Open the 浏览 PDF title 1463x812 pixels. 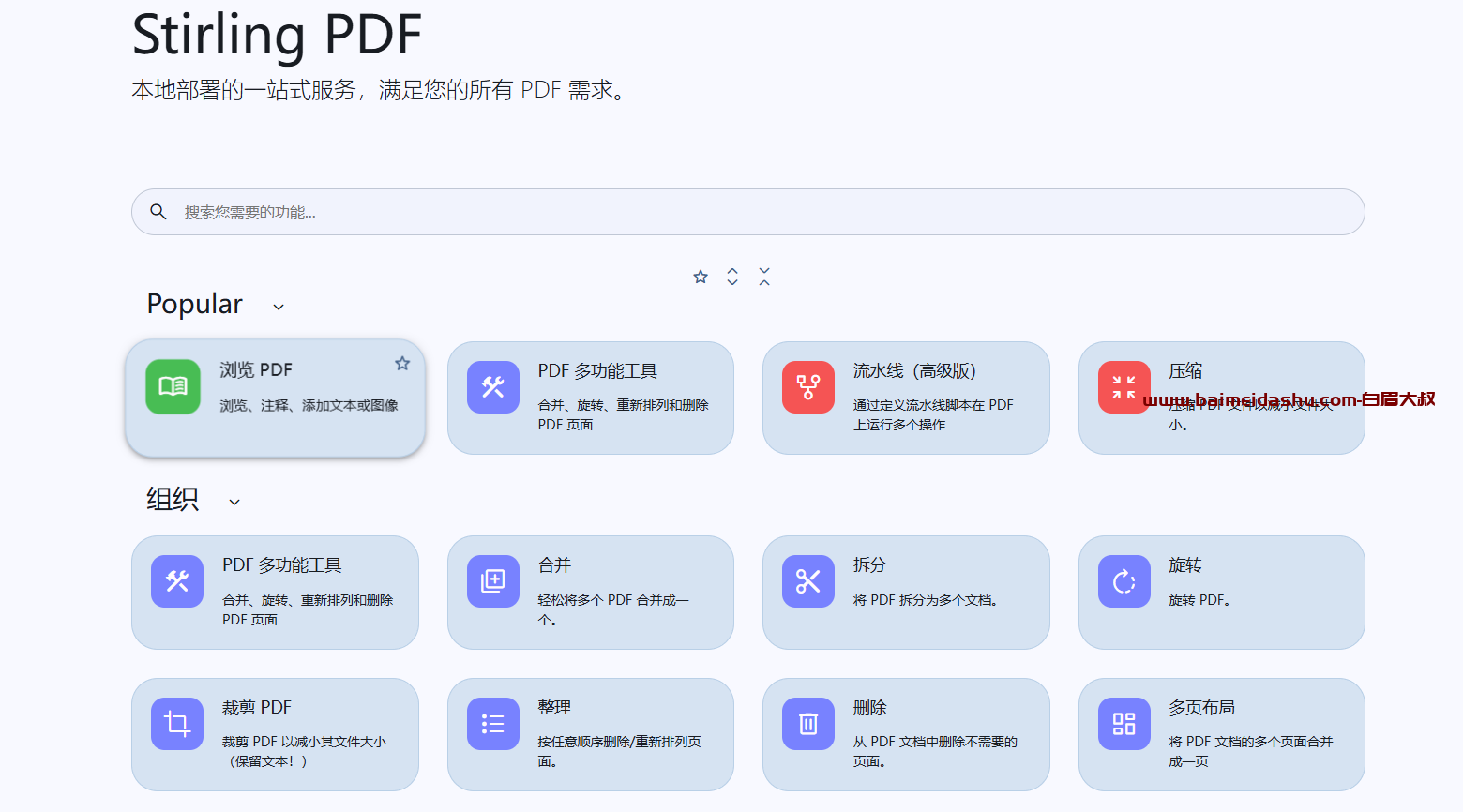(256, 370)
